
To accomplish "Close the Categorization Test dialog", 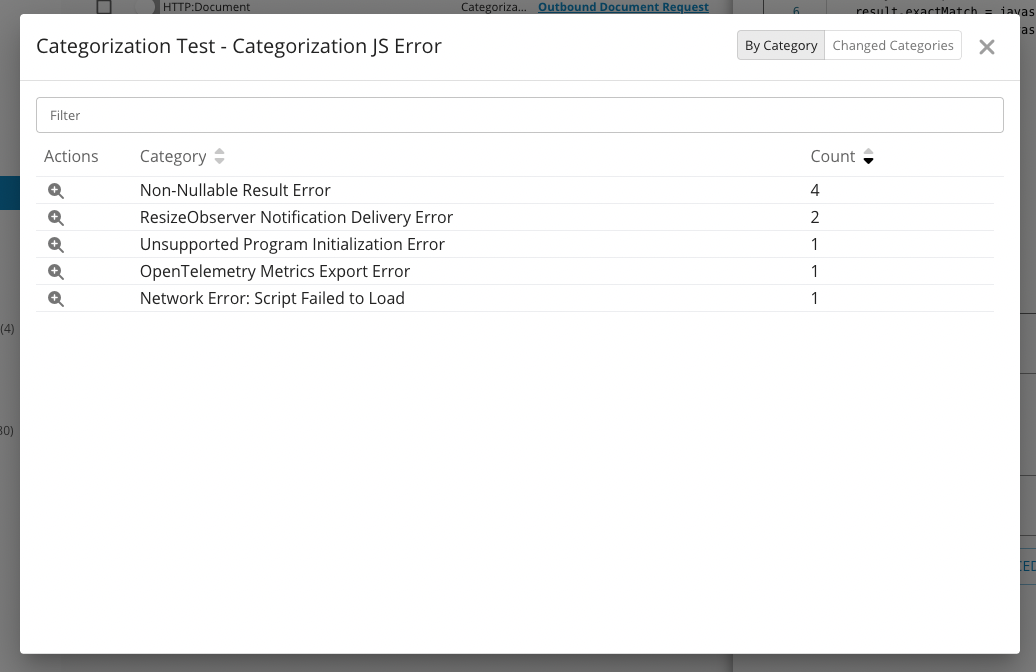I will coord(986,47).
